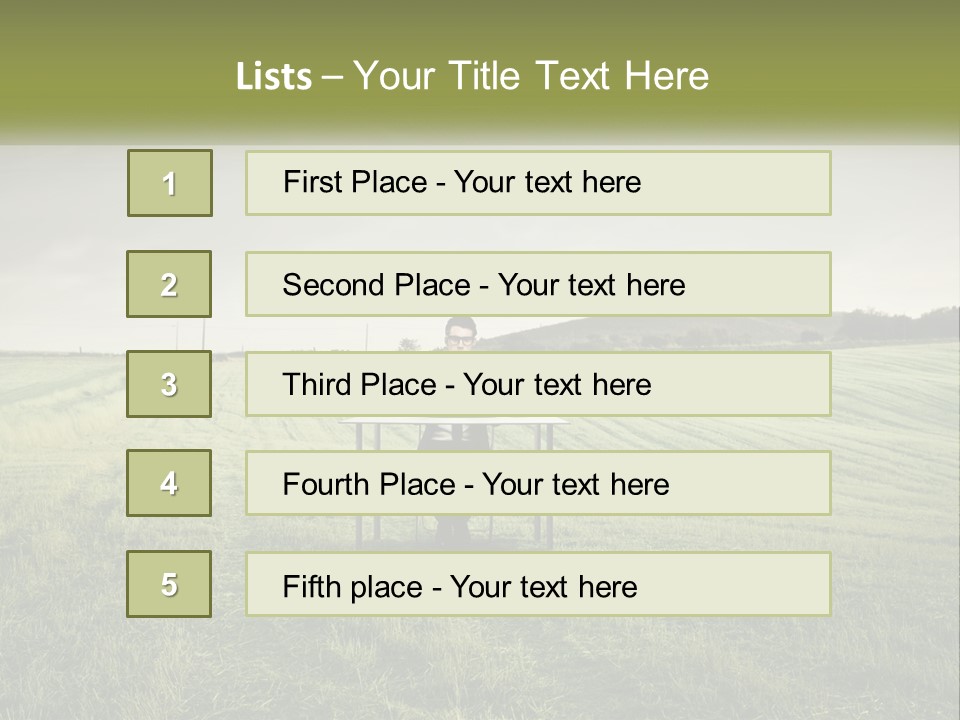Click the white table in background
960x720 pixels.
coord(454,421)
